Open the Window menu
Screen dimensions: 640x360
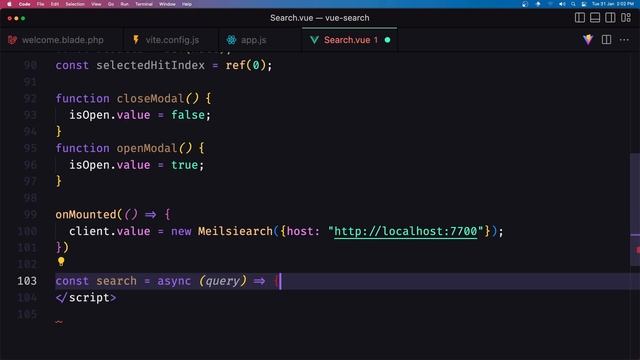coord(167,4)
